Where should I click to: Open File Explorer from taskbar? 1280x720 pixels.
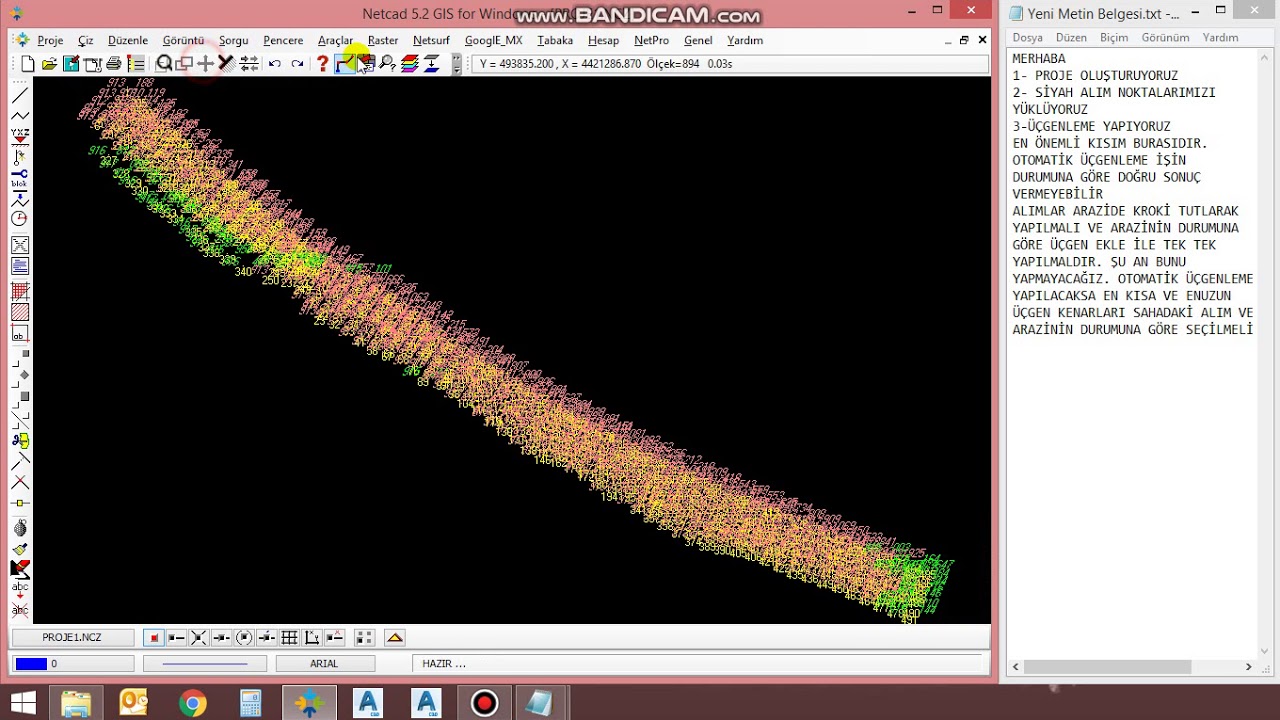76,703
